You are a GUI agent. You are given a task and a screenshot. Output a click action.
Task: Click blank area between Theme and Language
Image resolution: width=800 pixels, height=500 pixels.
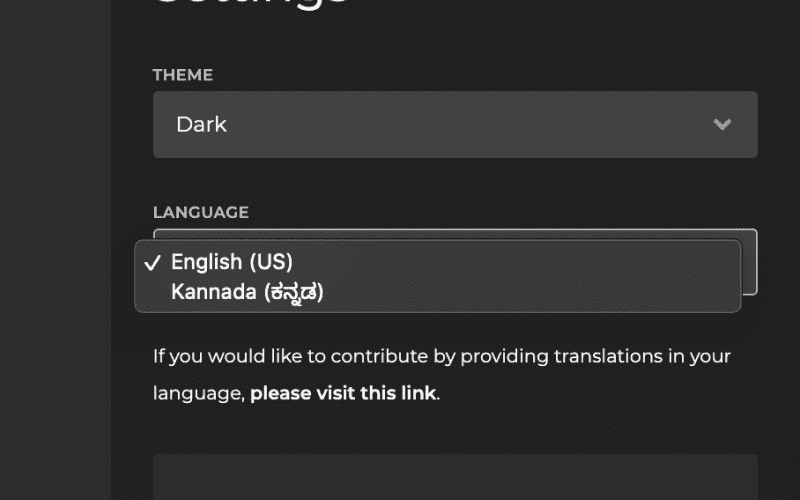click(455, 185)
